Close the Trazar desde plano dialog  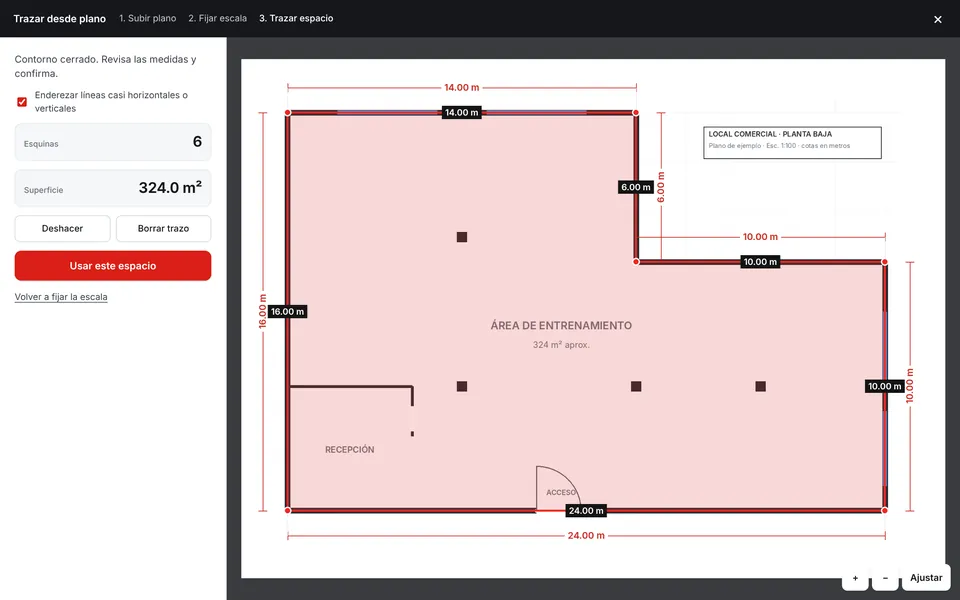click(x=937, y=19)
